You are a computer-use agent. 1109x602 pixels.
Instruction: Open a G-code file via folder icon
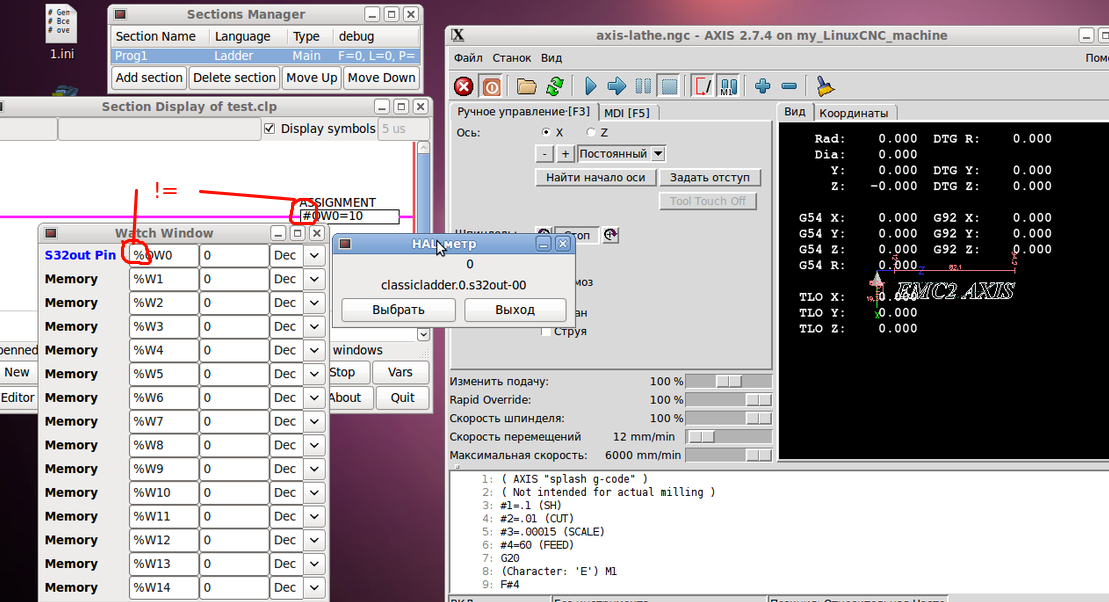526,86
